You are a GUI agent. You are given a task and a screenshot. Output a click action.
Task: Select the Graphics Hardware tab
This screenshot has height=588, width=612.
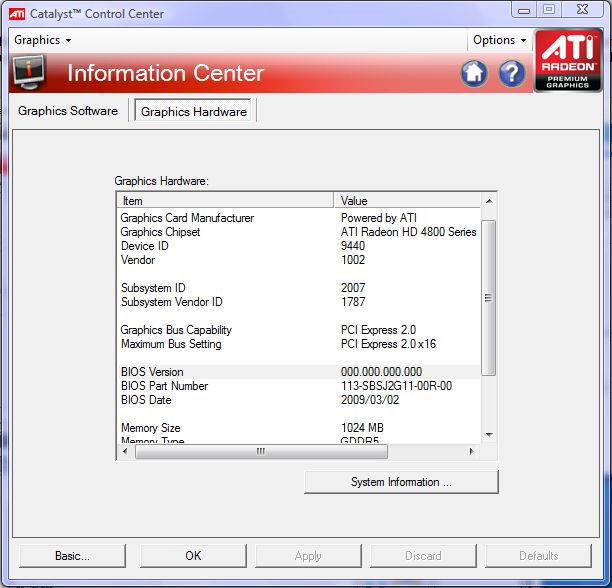(x=194, y=112)
